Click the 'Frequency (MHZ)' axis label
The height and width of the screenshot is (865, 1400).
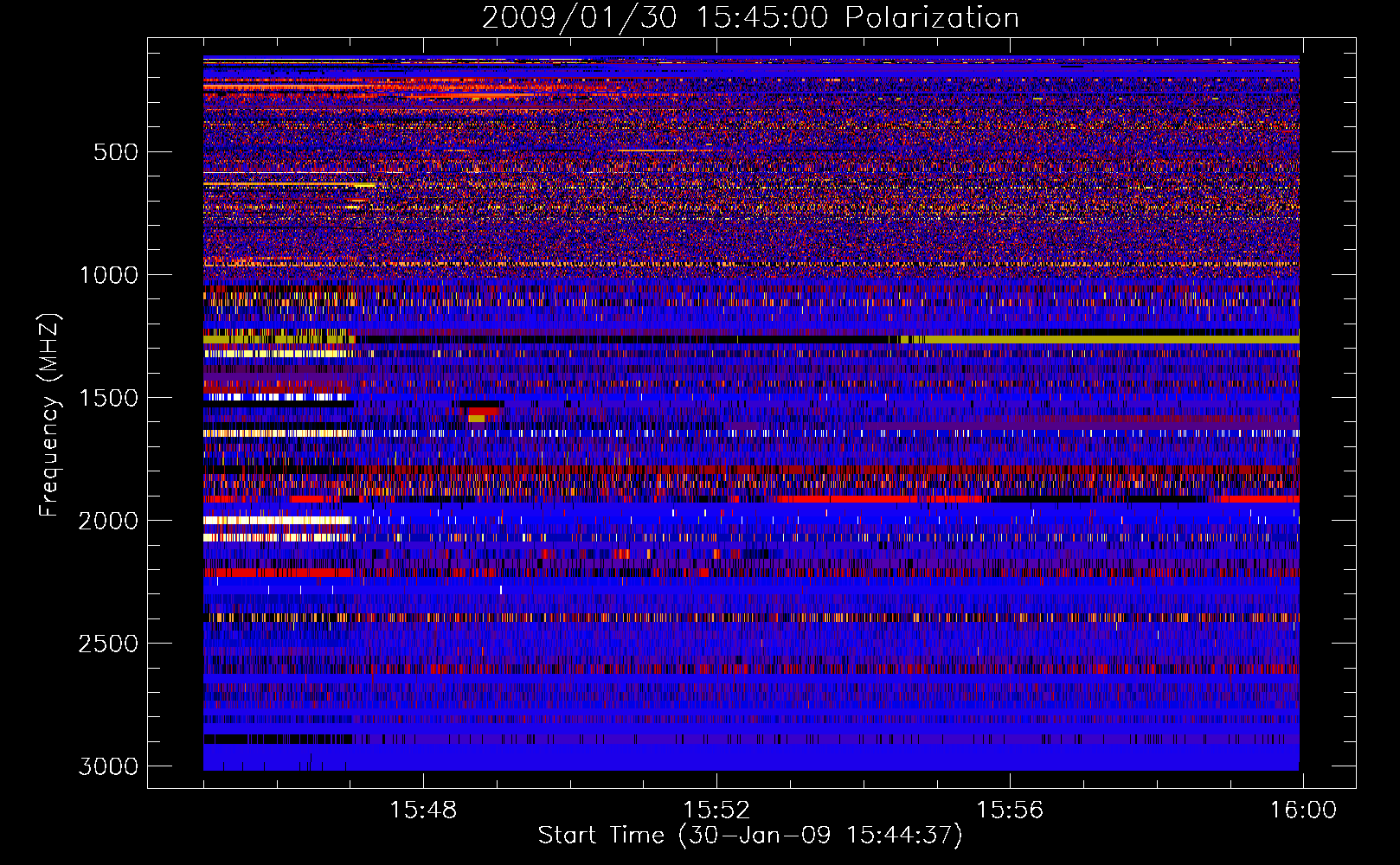pyautogui.click(x=50, y=415)
